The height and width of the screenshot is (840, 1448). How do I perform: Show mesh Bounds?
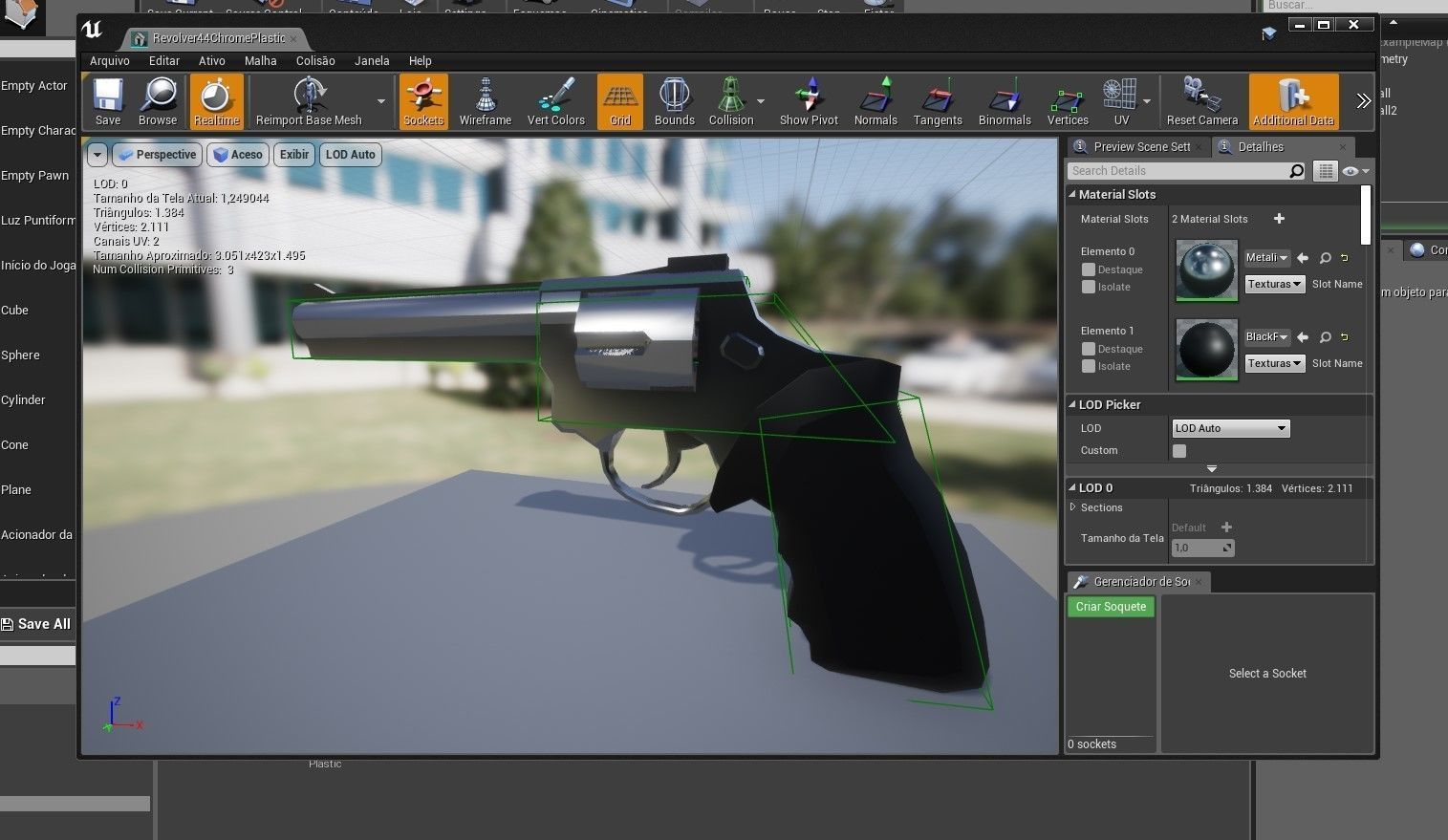(x=675, y=101)
